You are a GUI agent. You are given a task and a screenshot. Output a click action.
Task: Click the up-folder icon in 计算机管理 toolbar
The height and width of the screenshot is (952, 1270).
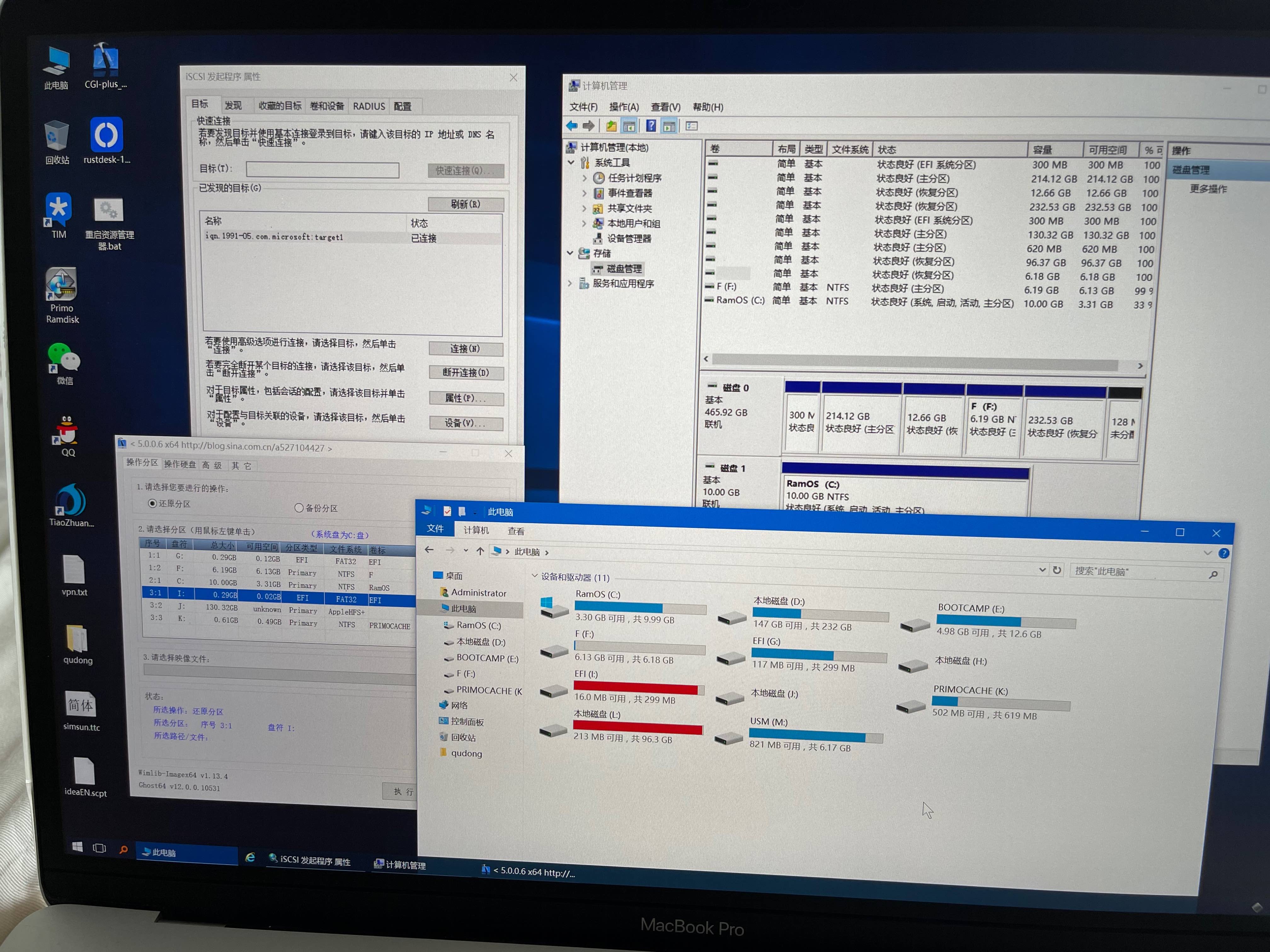click(611, 126)
